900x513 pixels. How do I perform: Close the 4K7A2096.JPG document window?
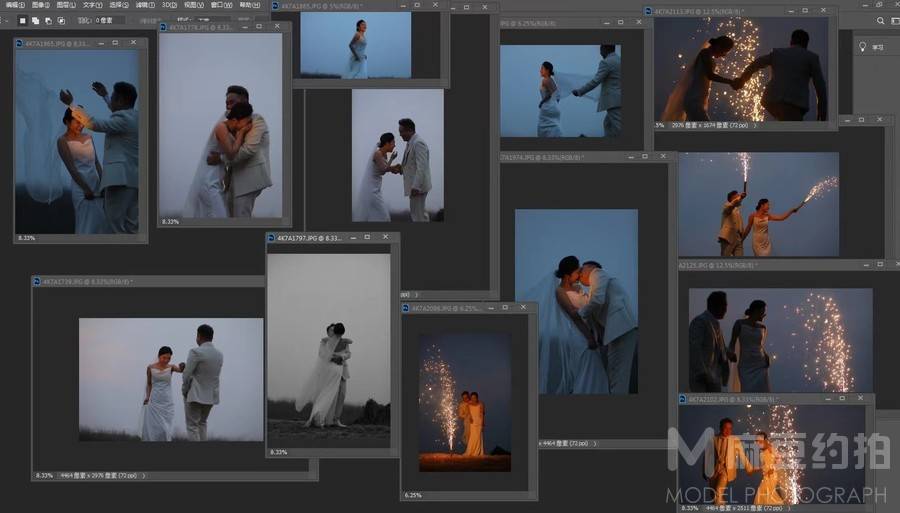tap(523, 308)
